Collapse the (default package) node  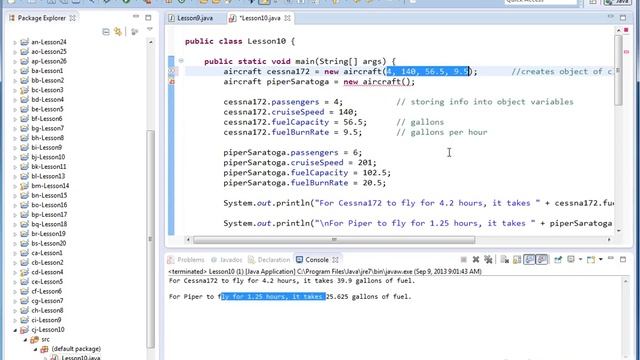[36, 349]
